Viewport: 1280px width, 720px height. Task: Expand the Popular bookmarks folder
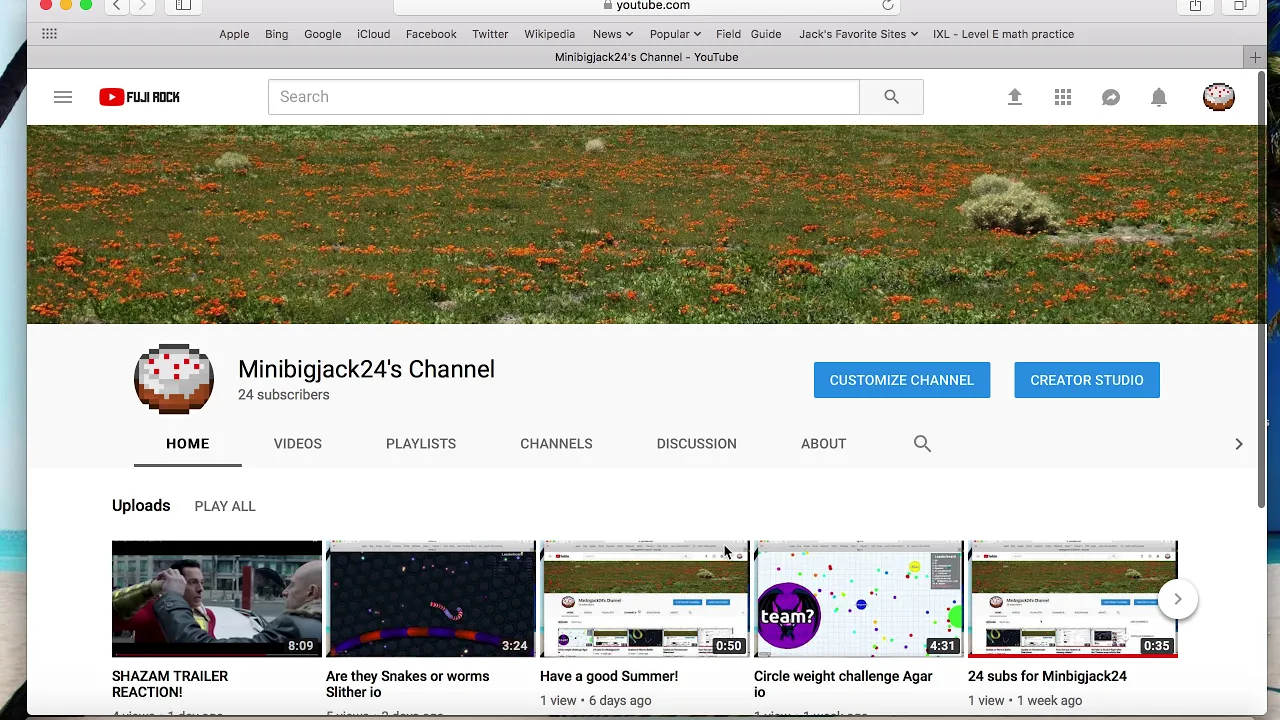tap(675, 34)
